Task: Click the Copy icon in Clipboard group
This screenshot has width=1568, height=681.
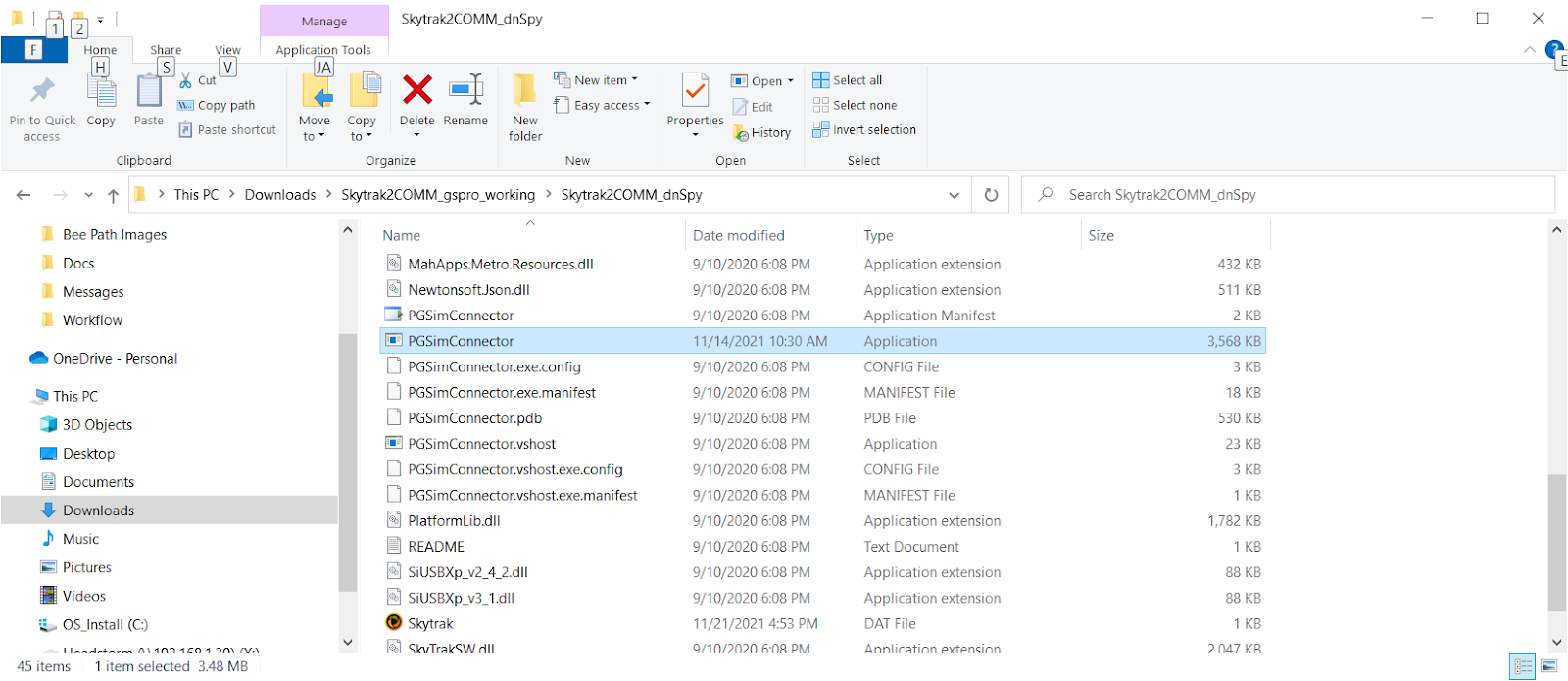Action: (101, 91)
